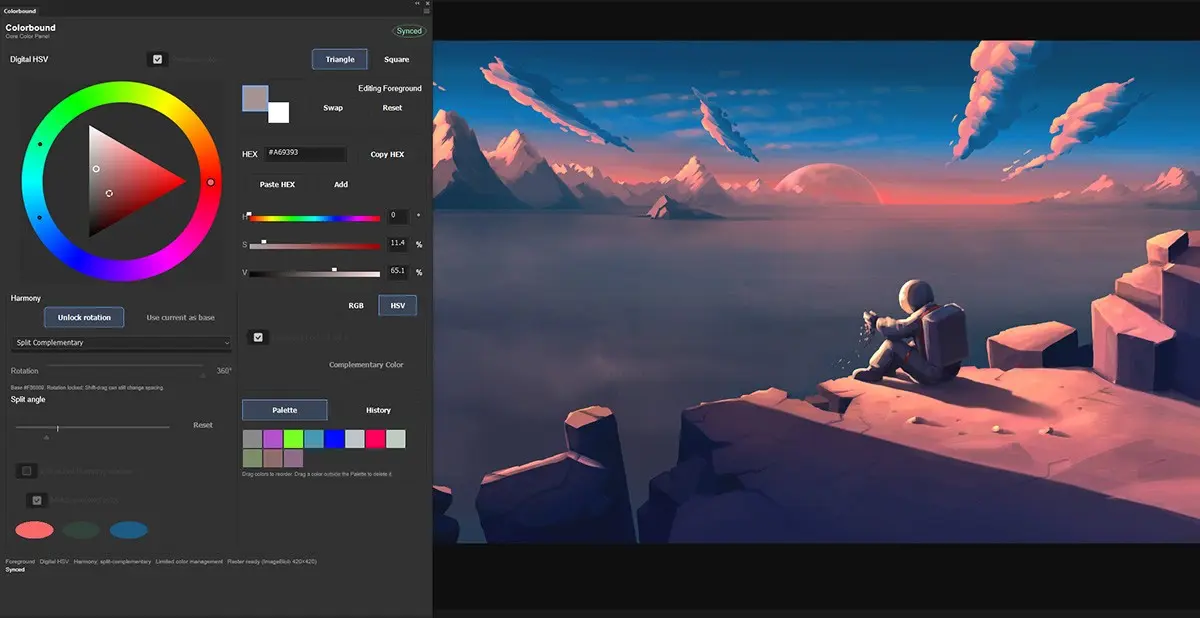The width and height of the screenshot is (1200, 618).
Task: Click the Unlock rotation button
Action: (84, 317)
